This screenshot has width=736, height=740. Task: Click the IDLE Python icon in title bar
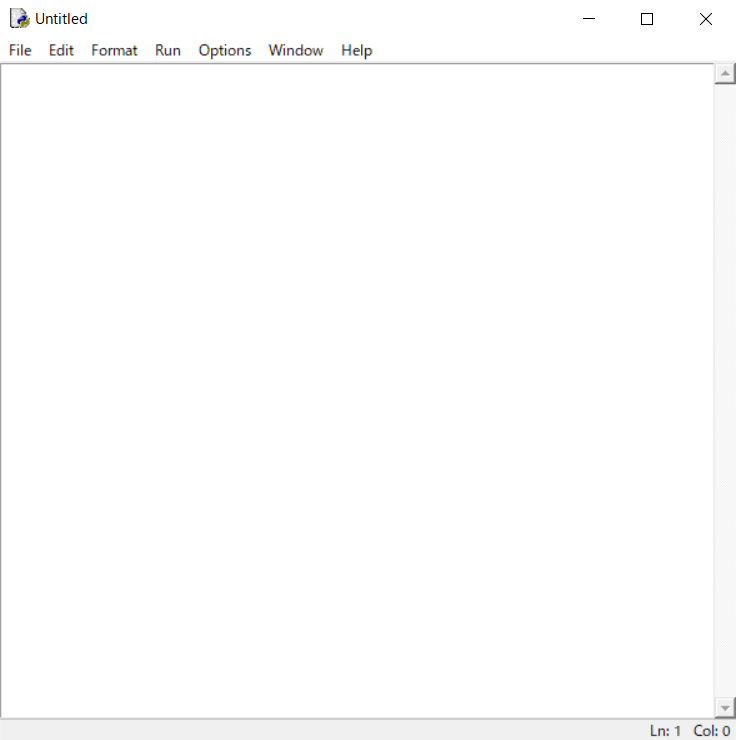pos(19,19)
